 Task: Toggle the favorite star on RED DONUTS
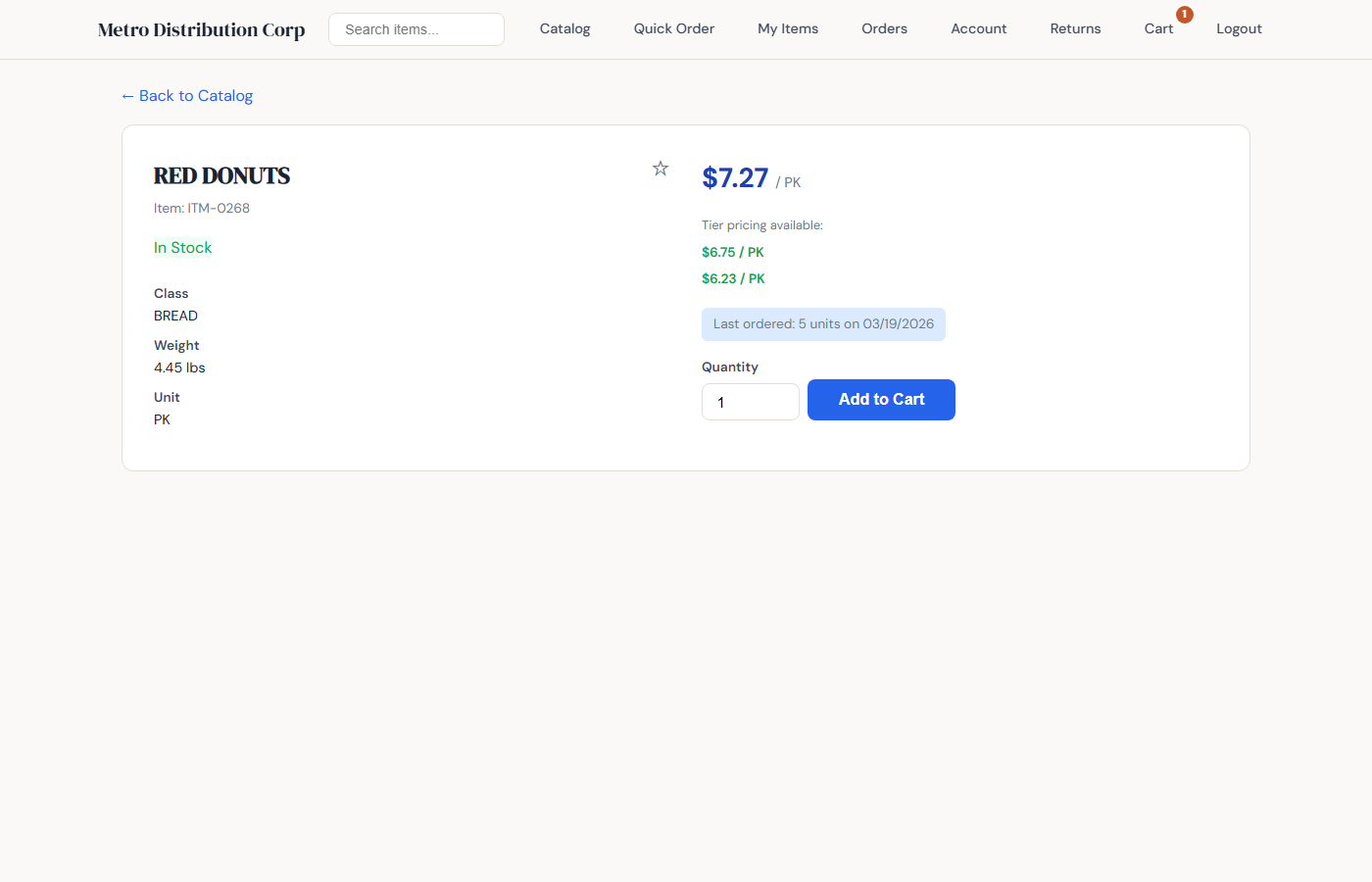coord(660,168)
